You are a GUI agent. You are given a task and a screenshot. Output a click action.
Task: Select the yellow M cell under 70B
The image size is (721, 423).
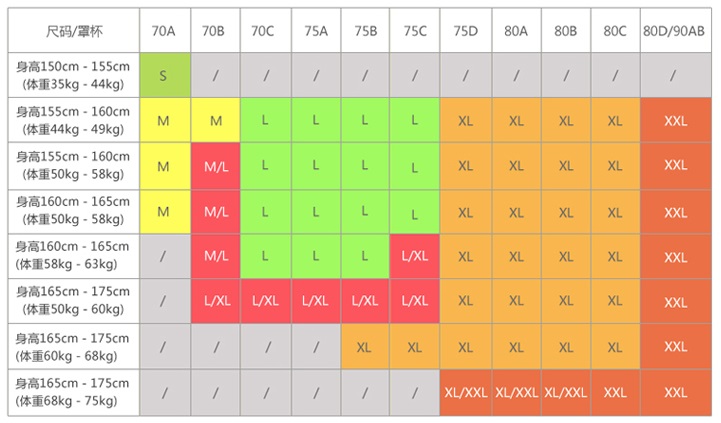click(x=215, y=121)
